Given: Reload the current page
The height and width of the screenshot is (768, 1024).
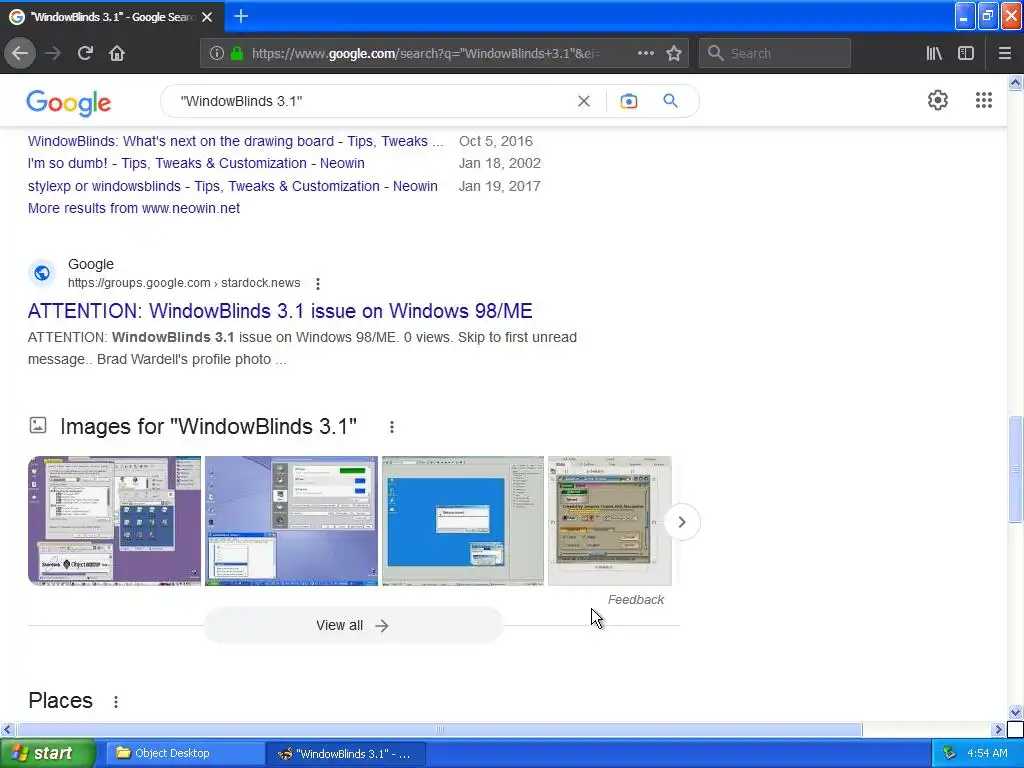Looking at the screenshot, I should tap(85, 53).
